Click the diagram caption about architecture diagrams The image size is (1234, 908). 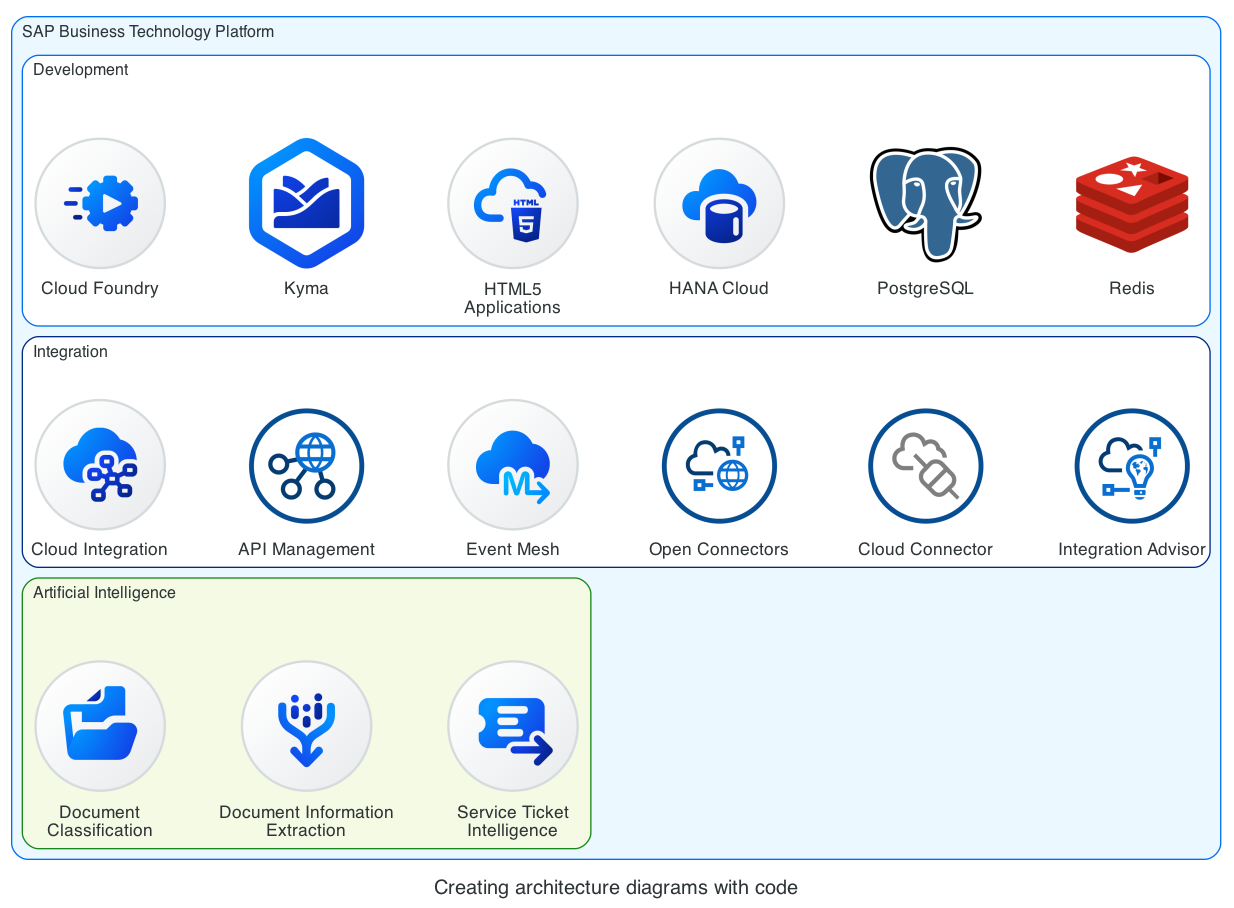coord(616,887)
